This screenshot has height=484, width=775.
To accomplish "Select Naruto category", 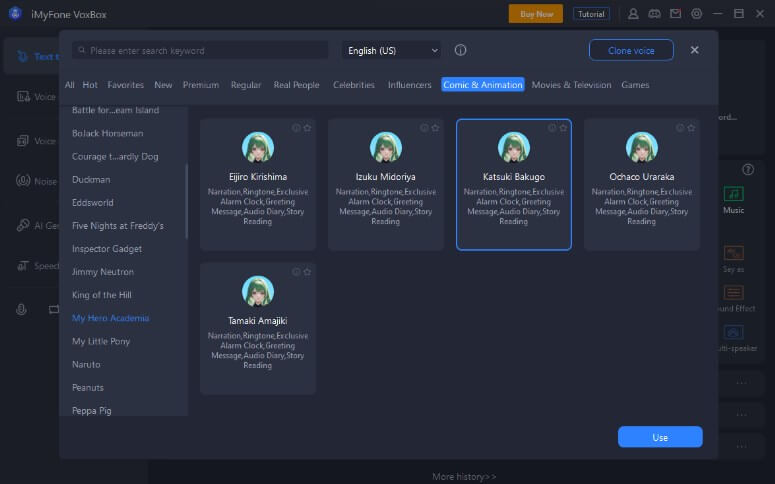I will pos(86,364).
